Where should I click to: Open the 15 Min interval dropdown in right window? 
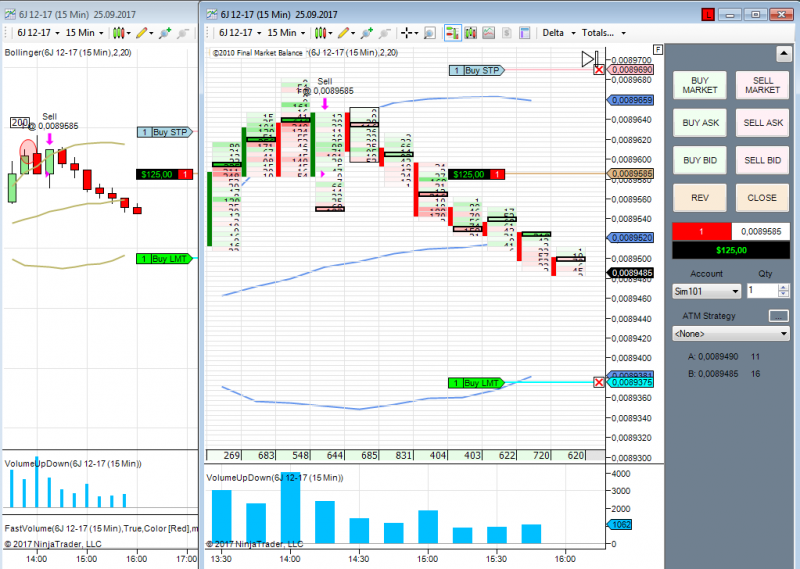(x=286, y=33)
